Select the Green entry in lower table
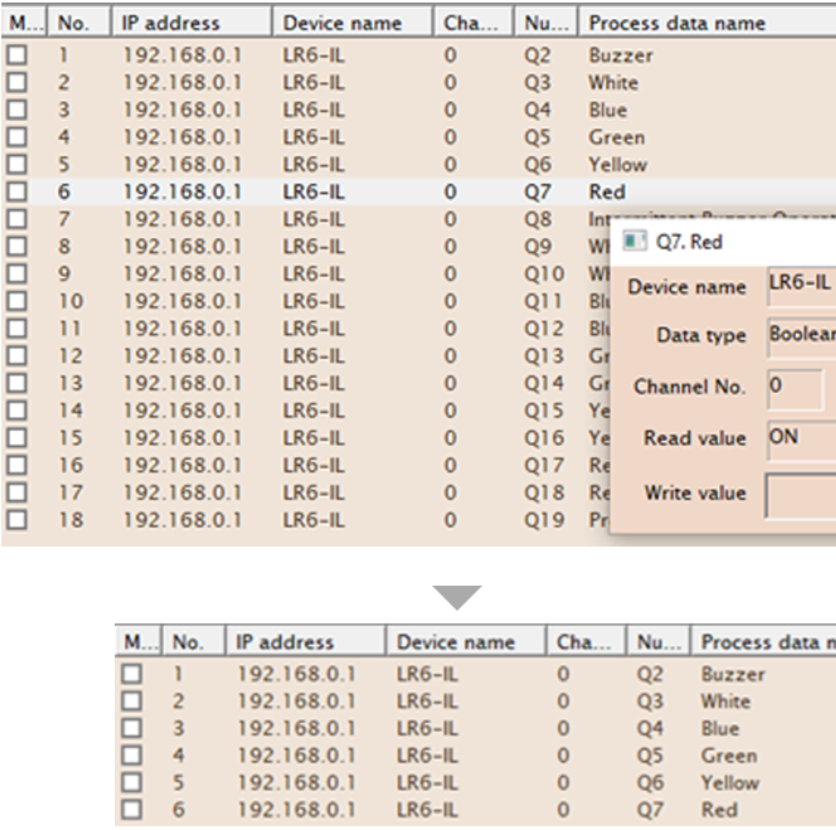The width and height of the screenshot is (836, 830). tap(729, 755)
